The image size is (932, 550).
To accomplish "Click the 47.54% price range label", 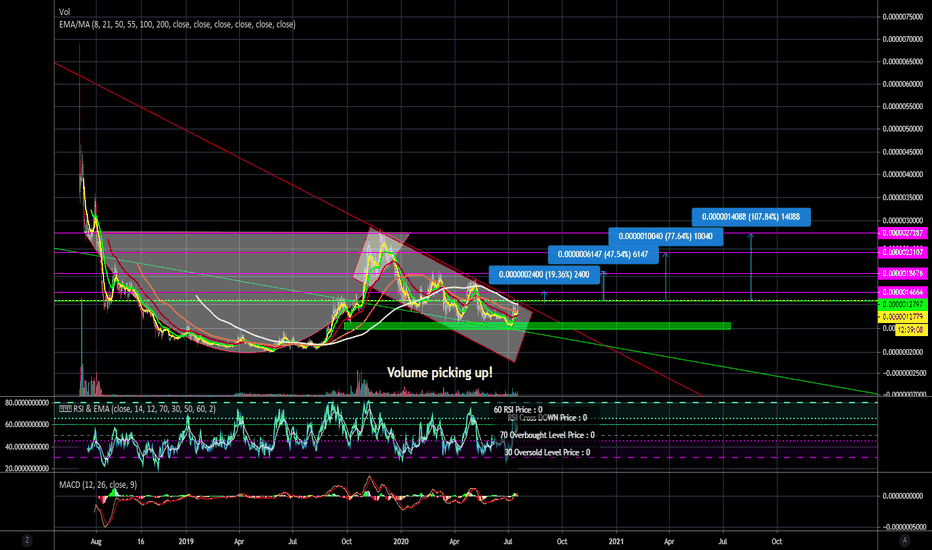I will pyautogui.click(x=603, y=254).
